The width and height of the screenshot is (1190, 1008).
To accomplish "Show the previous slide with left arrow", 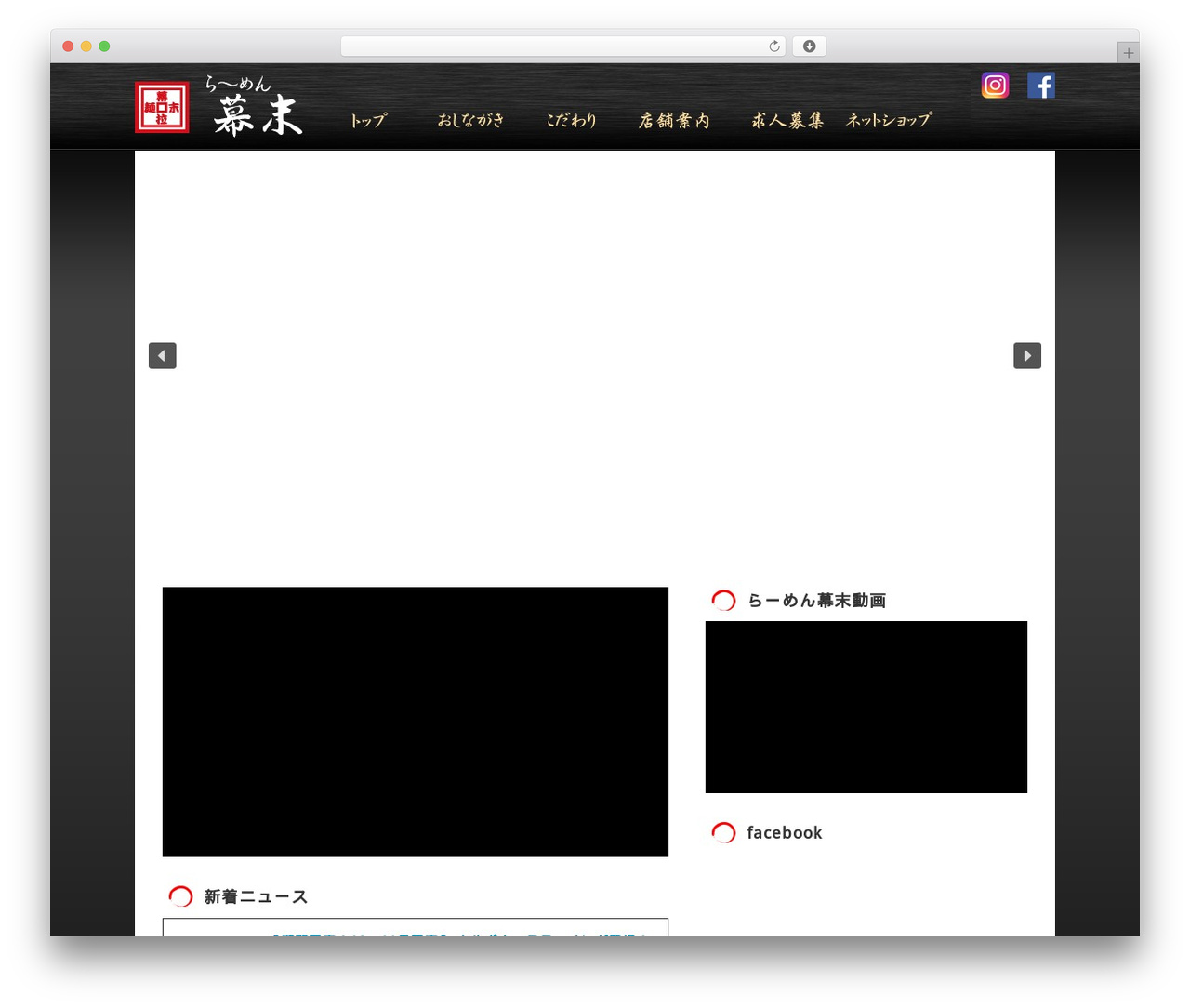I will [x=163, y=355].
